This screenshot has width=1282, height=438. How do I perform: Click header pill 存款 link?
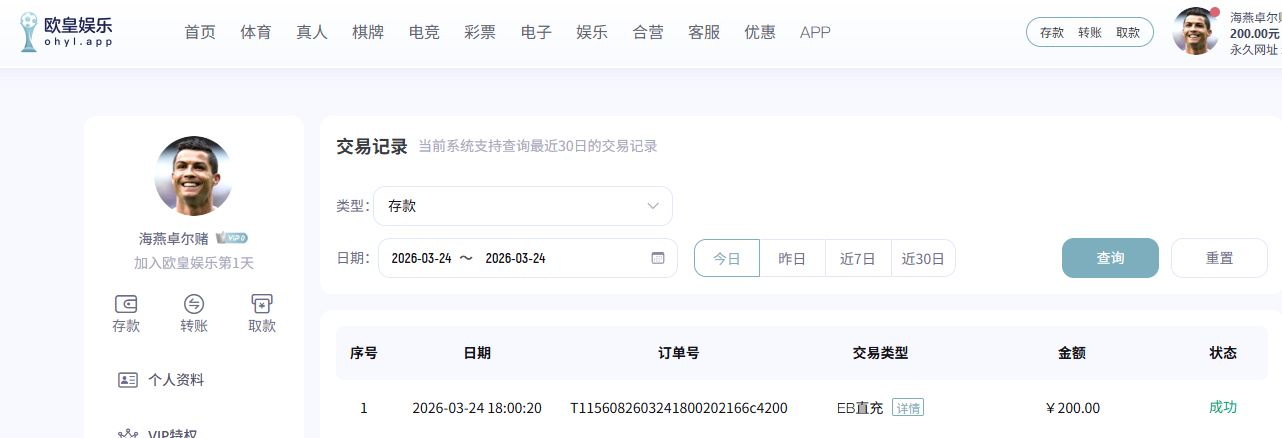(1052, 32)
